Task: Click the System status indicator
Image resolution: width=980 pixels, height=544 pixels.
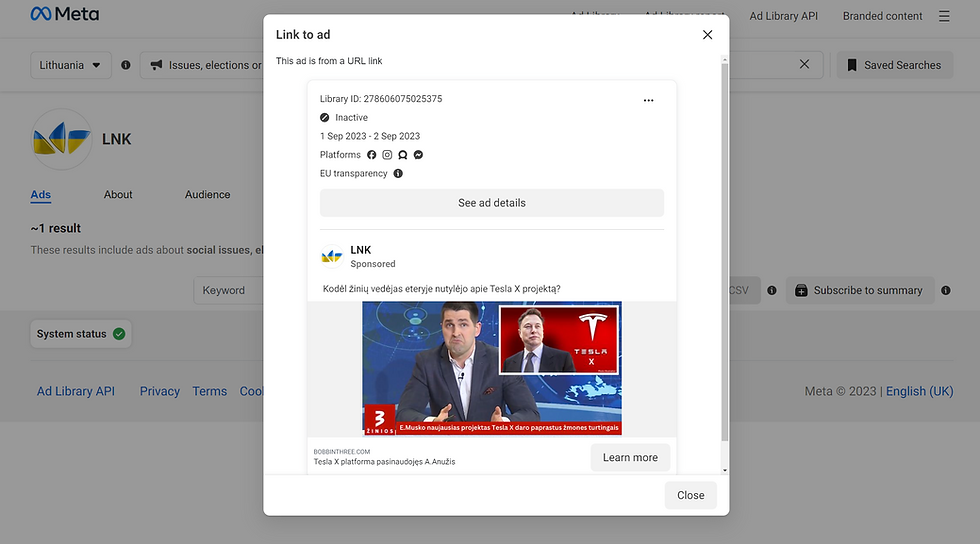Action: (81, 334)
